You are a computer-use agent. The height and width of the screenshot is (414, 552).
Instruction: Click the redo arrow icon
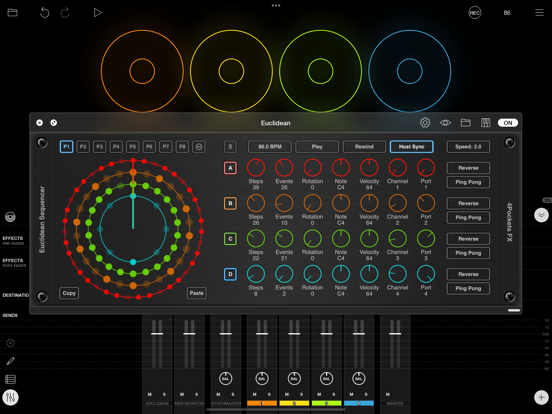coord(65,13)
